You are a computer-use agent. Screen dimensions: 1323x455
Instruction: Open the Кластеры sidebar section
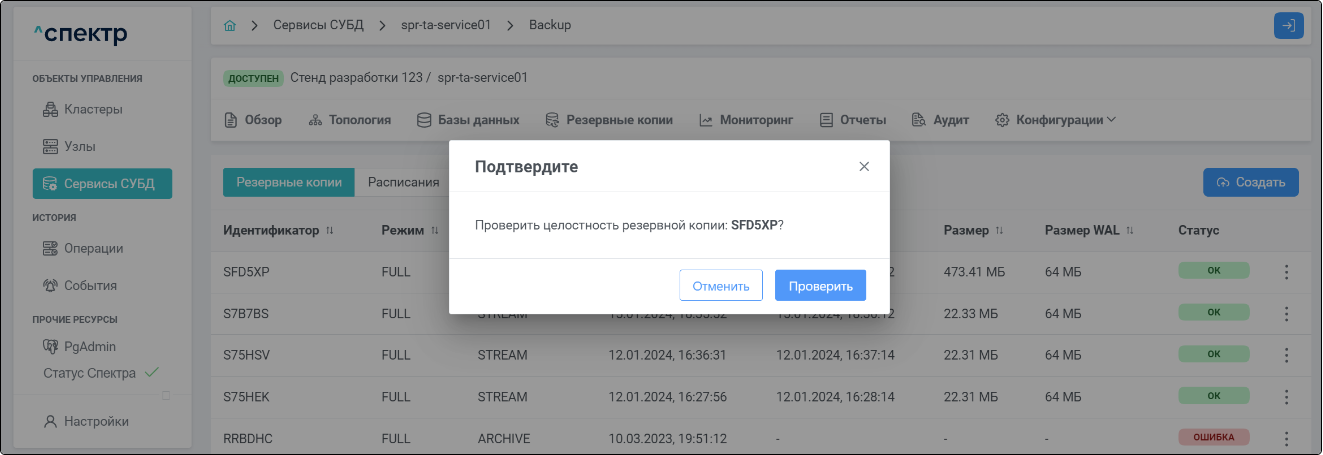pyautogui.click(x=92, y=109)
